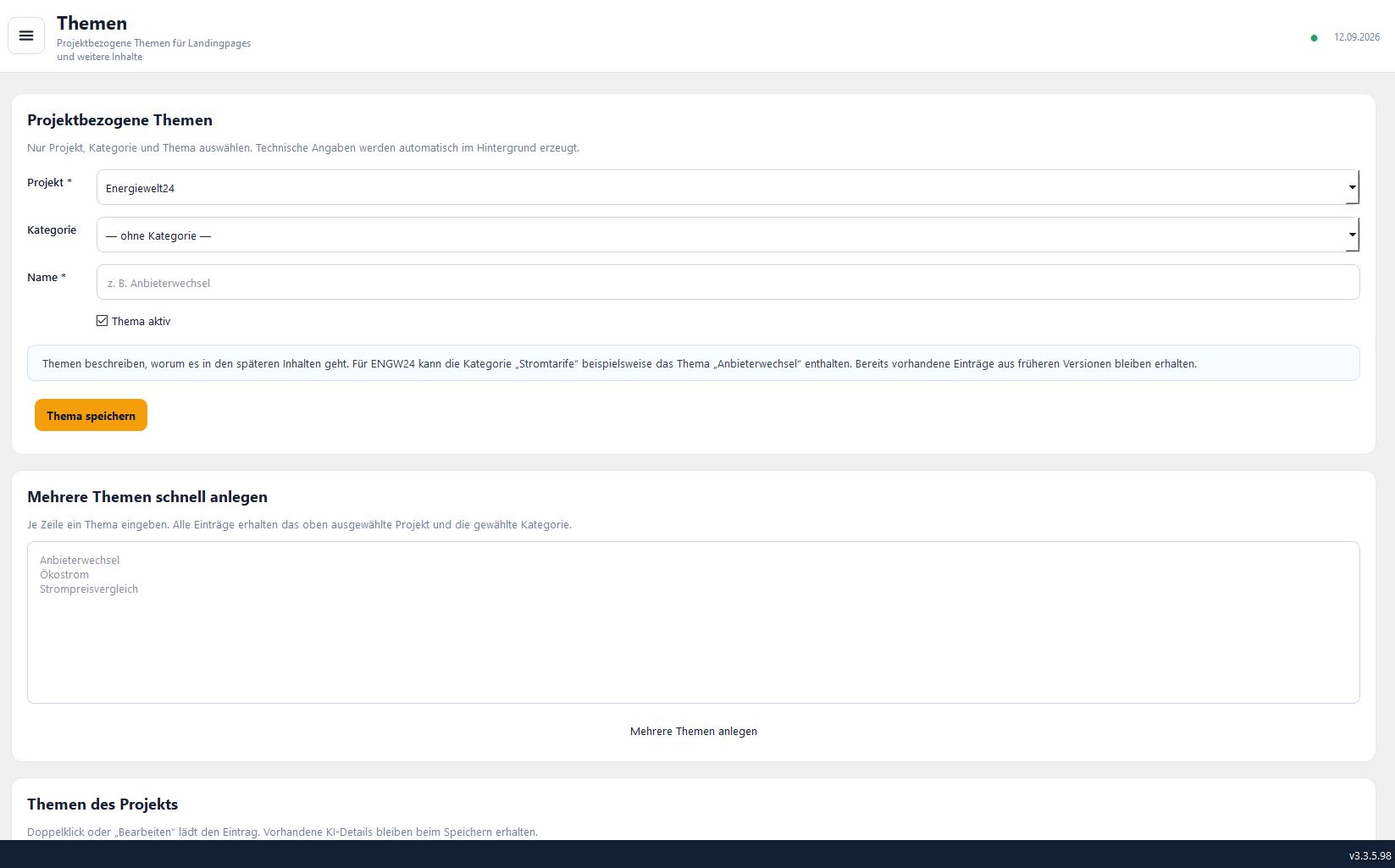
Task: Open the hamburger menu
Action: (x=26, y=36)
